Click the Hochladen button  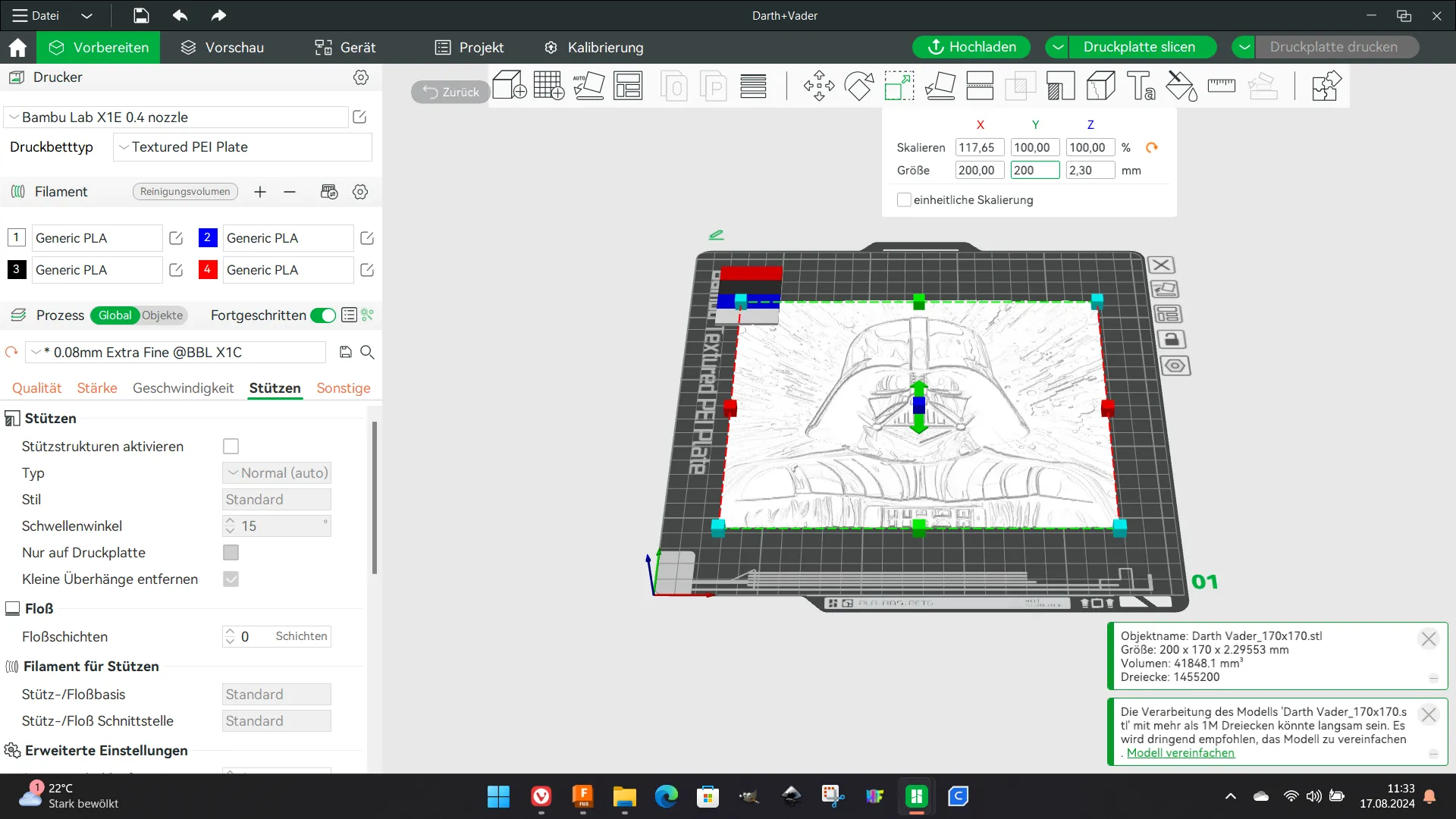(x=971, y=47)
